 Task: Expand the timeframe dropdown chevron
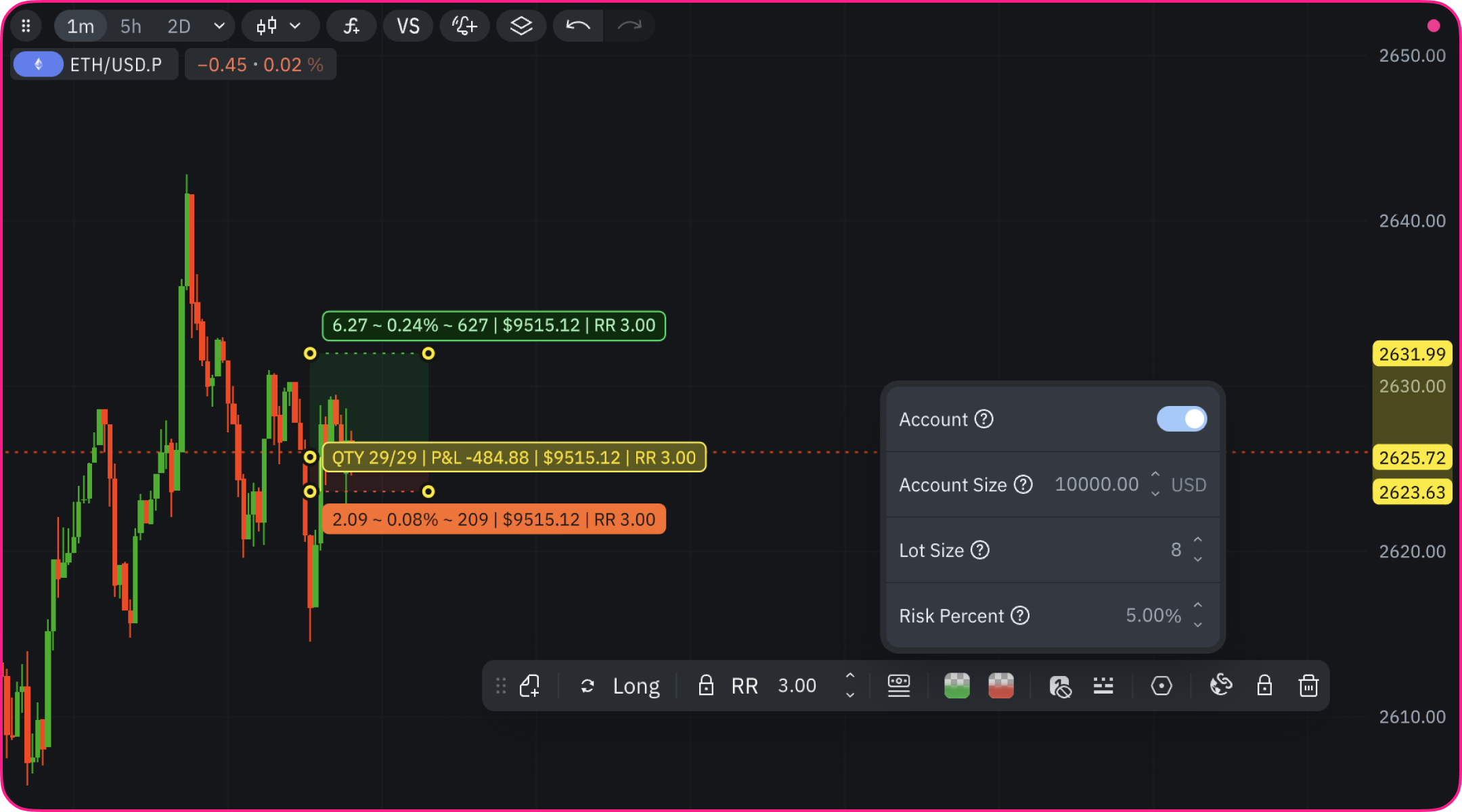click(x=219, y=26)
